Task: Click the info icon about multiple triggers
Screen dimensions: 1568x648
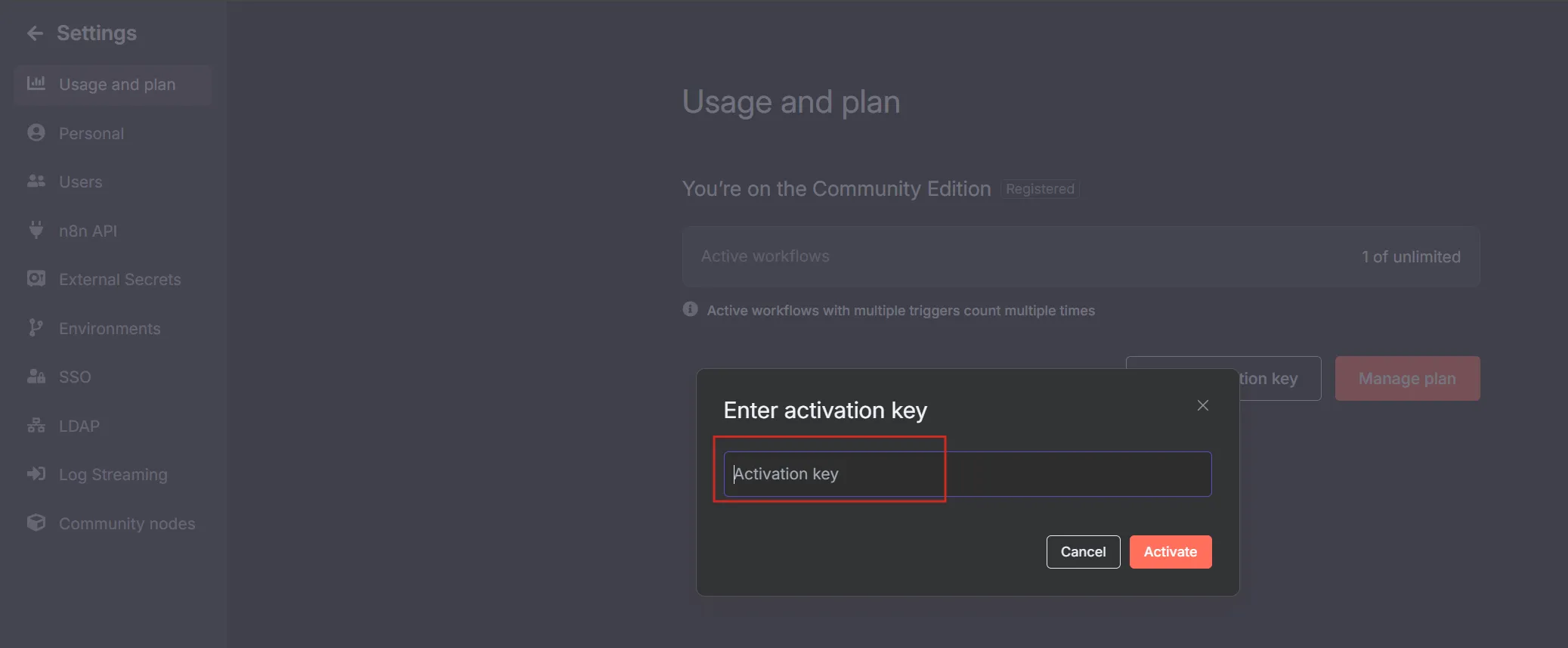Action: (x=689, y=309)
